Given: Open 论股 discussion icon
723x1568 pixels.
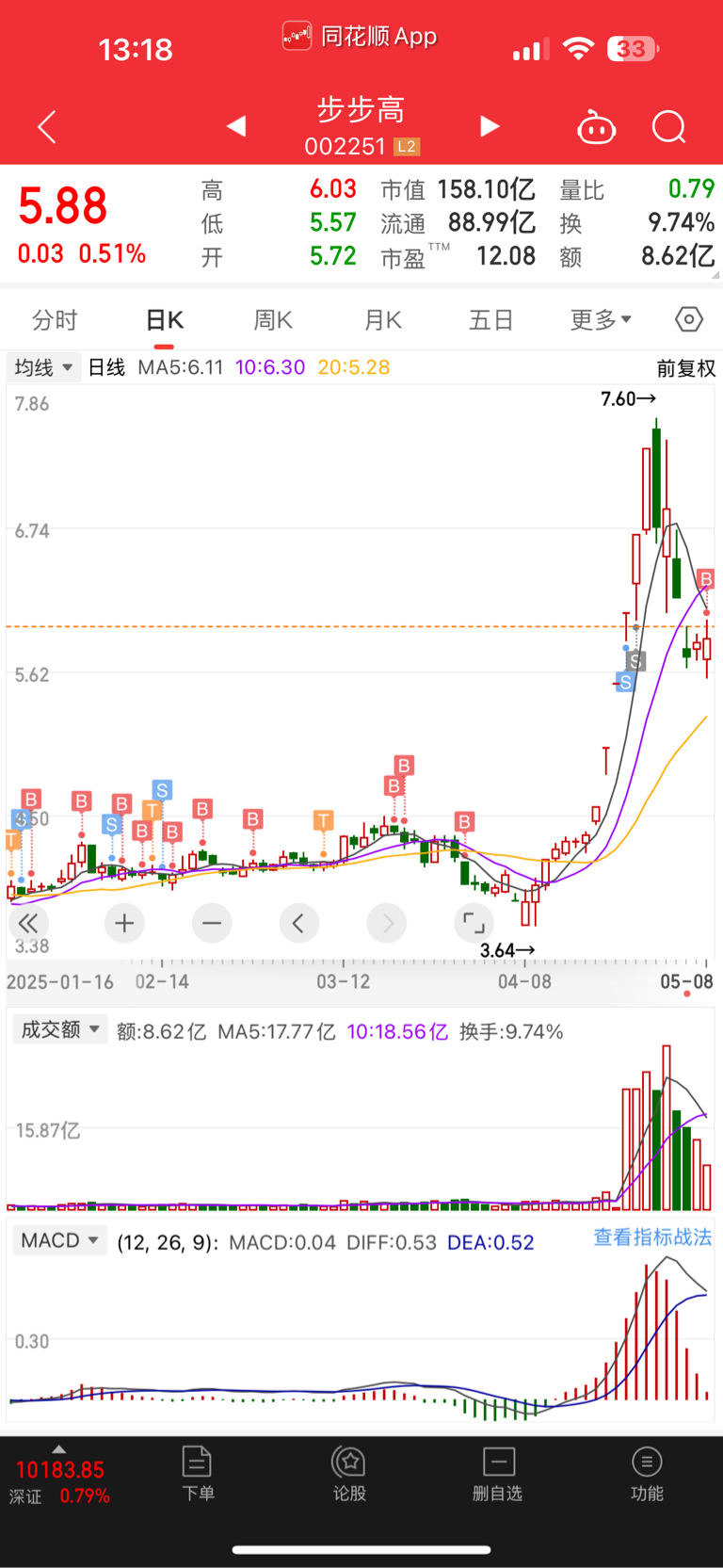Looking at the screenshot, I should click(349, 1474).
